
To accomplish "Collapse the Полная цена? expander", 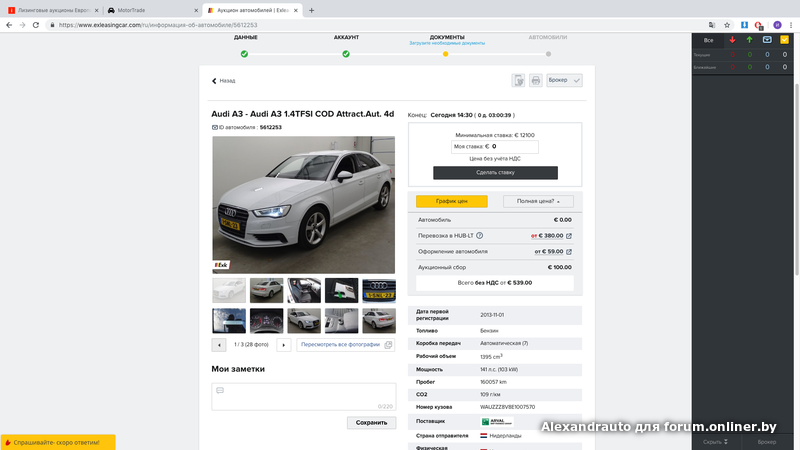I will 538,201.
